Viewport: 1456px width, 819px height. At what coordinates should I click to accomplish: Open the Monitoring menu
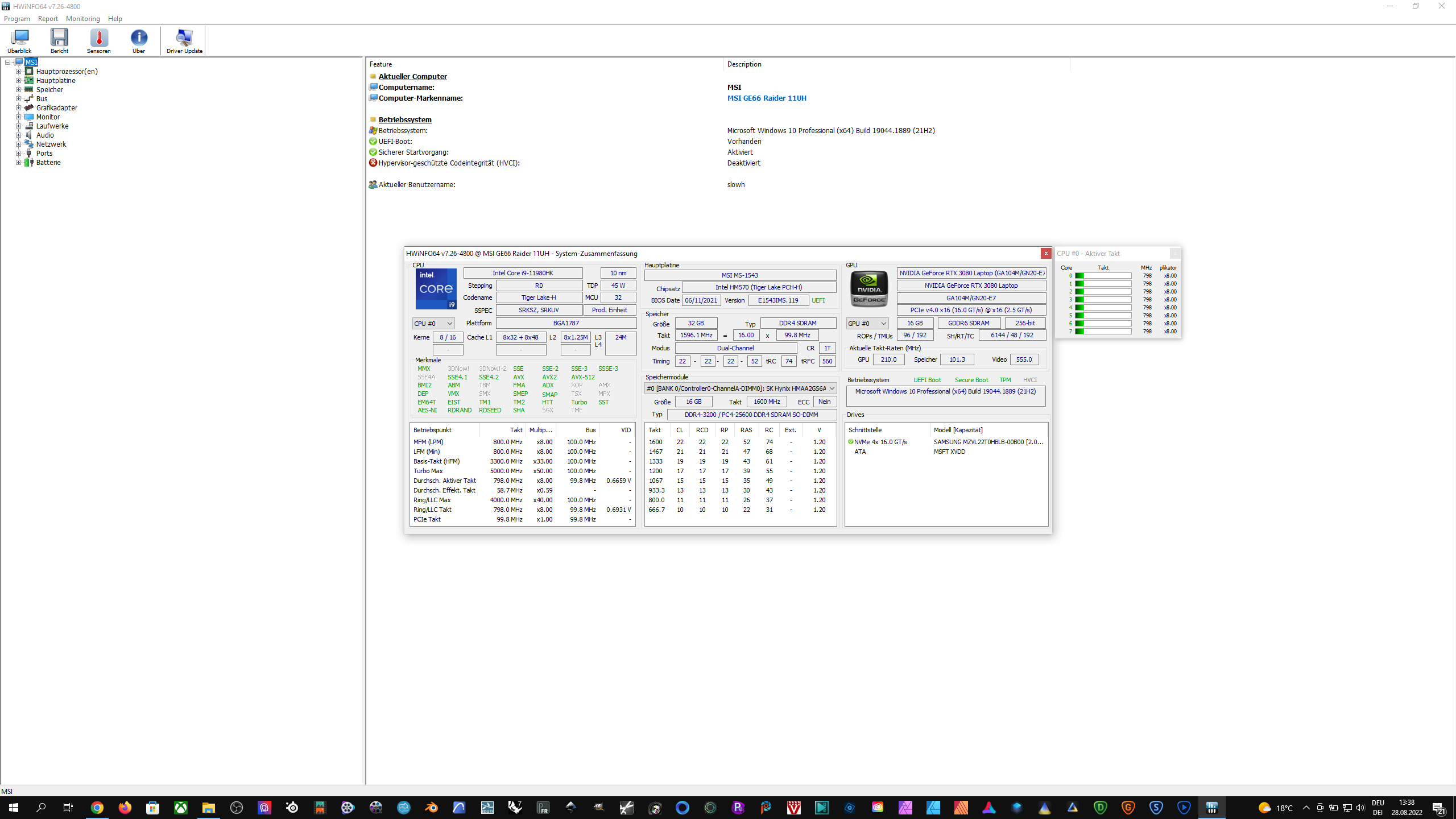click(82, 19)
